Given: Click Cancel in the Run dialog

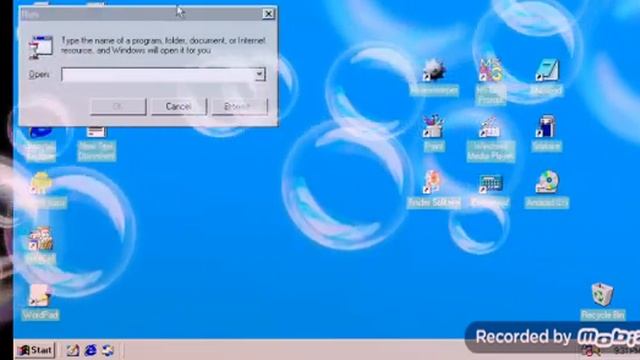Looking at the screenshot, I should (179, 107).
